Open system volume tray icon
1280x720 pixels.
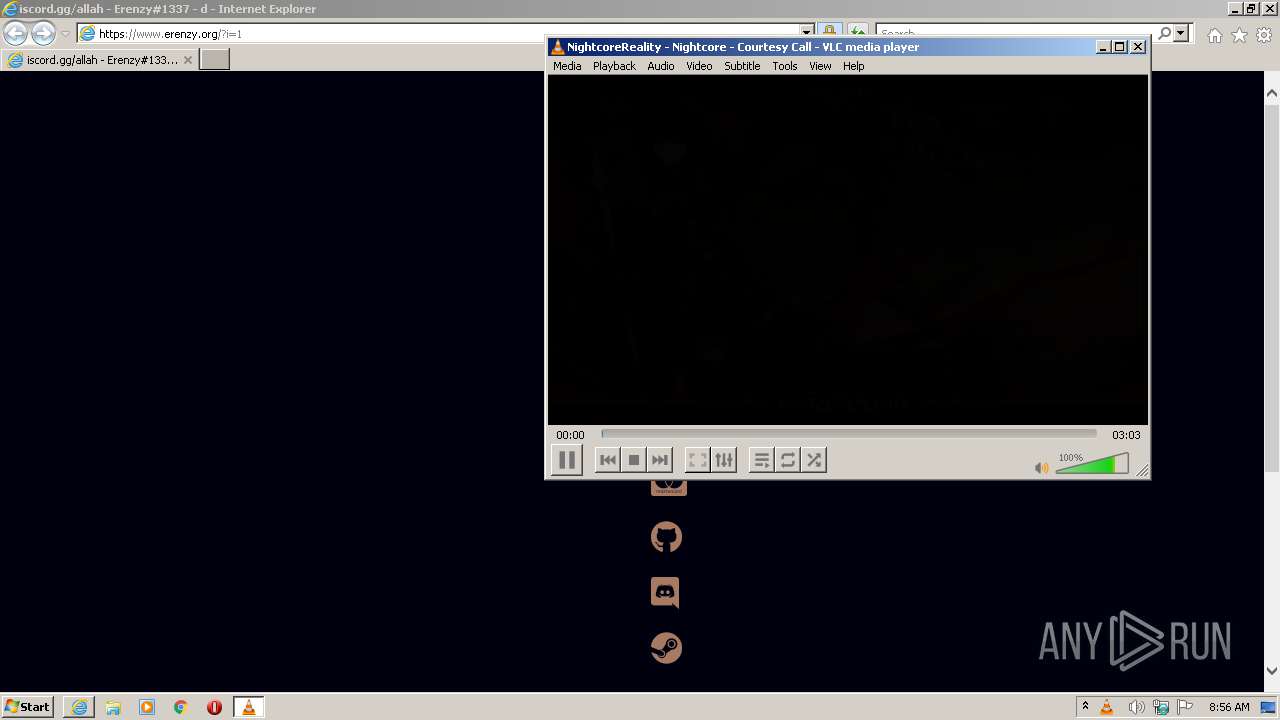(1136, 707)
